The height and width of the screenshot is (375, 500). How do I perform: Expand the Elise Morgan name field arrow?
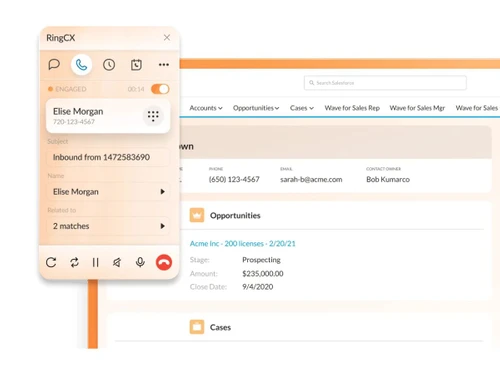tap(162, 192)
